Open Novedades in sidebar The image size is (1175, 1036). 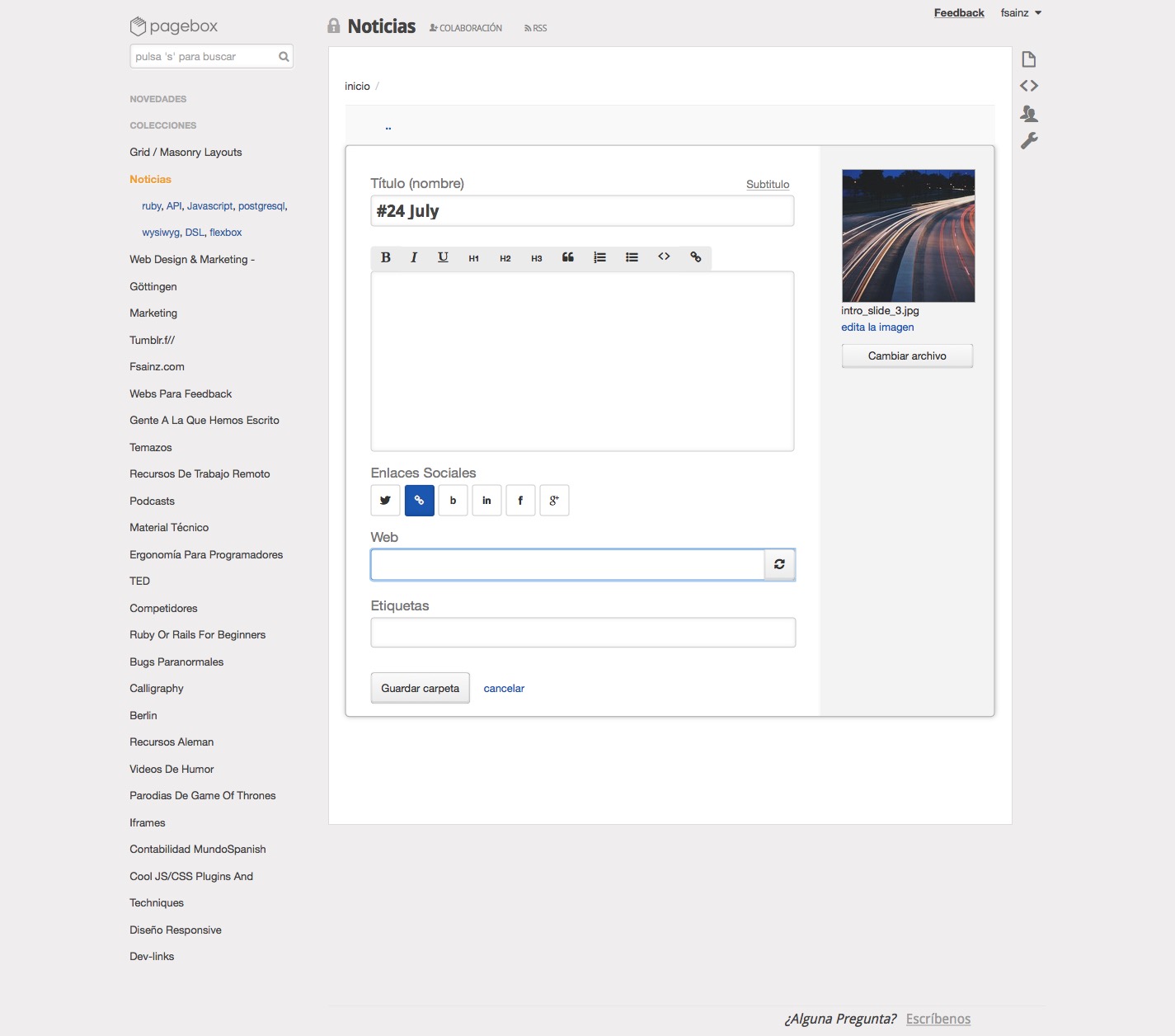point(158,99)
